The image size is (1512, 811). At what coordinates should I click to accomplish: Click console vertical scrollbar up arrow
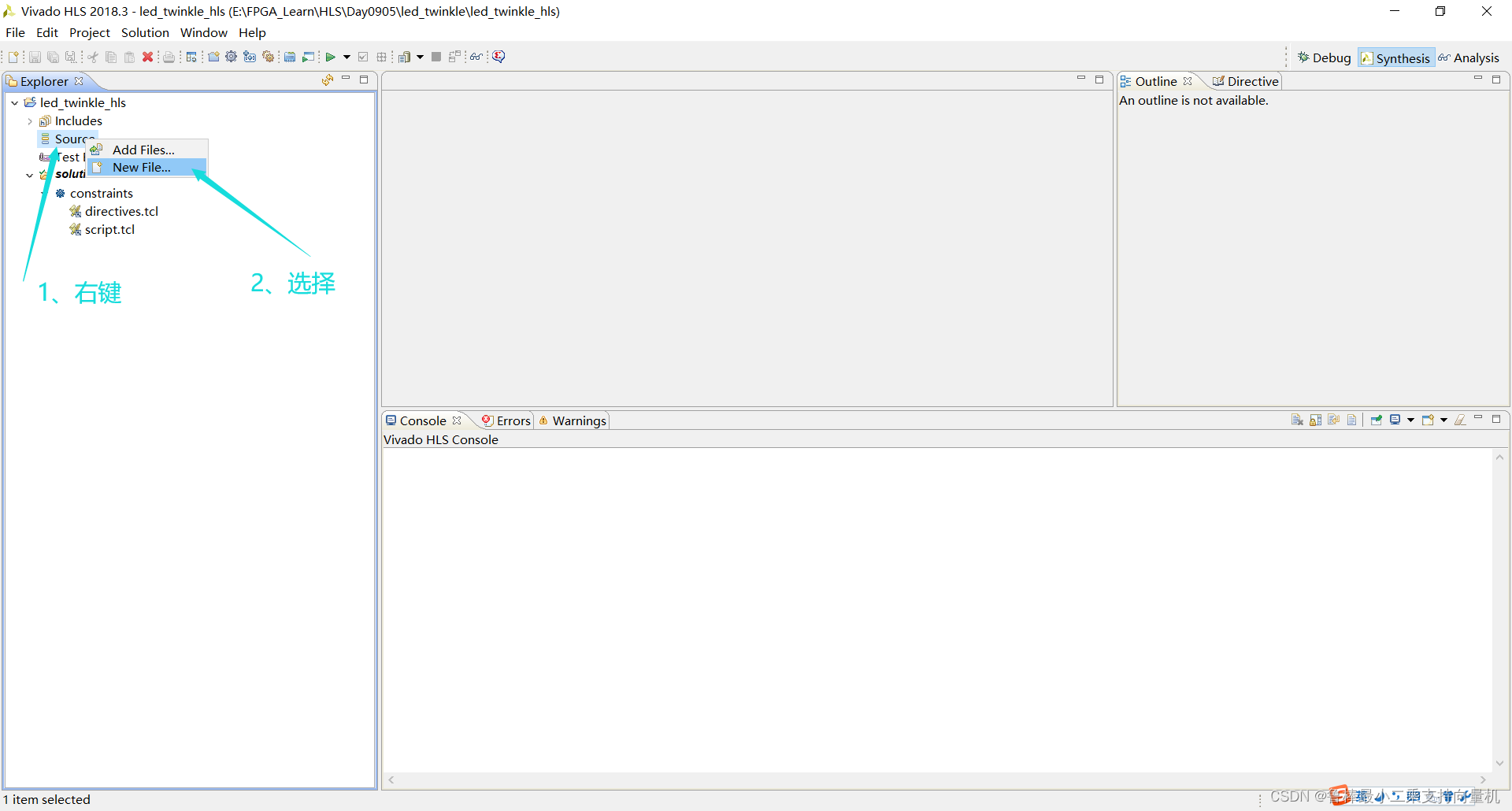coord(1499,457)
